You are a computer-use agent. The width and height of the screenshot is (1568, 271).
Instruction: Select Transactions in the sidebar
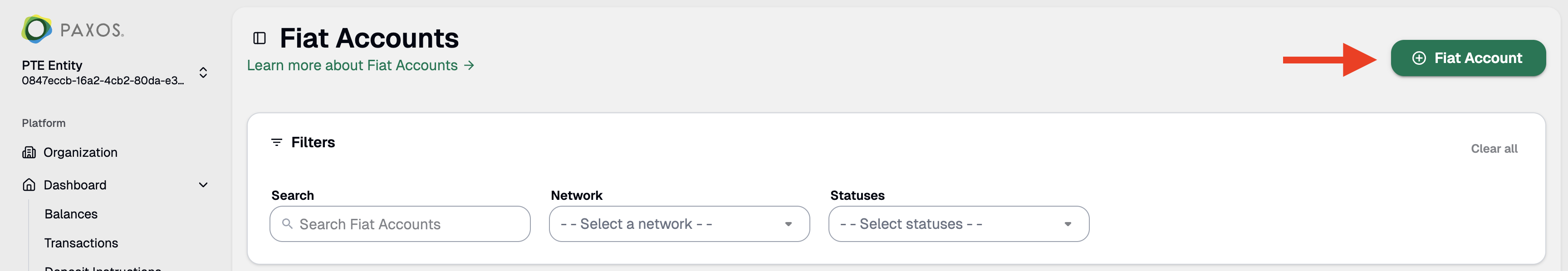point(81,243)
